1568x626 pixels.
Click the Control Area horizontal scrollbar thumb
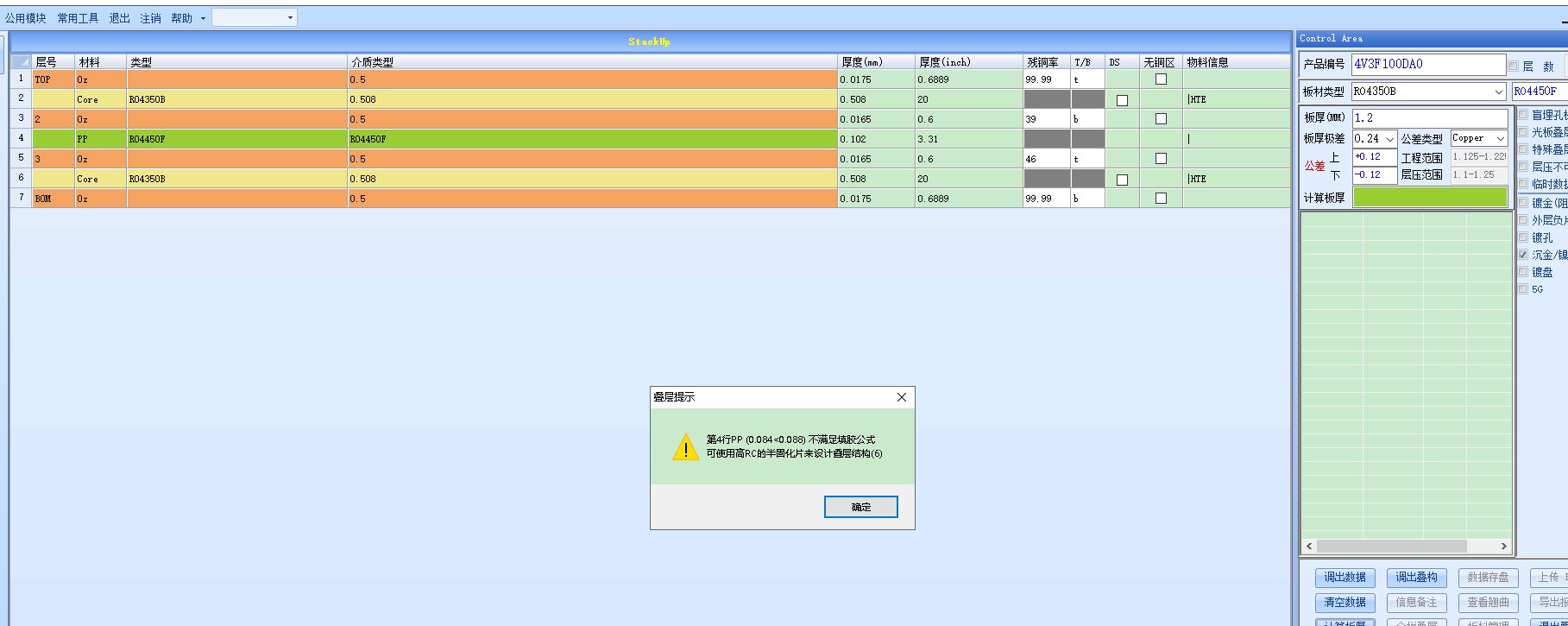coord(1392,547)
